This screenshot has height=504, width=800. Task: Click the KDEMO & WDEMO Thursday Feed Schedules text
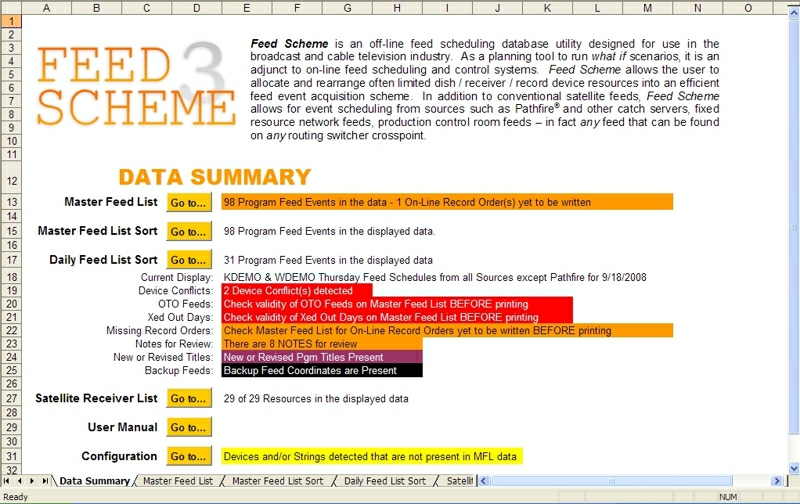(x=435, y=277)
